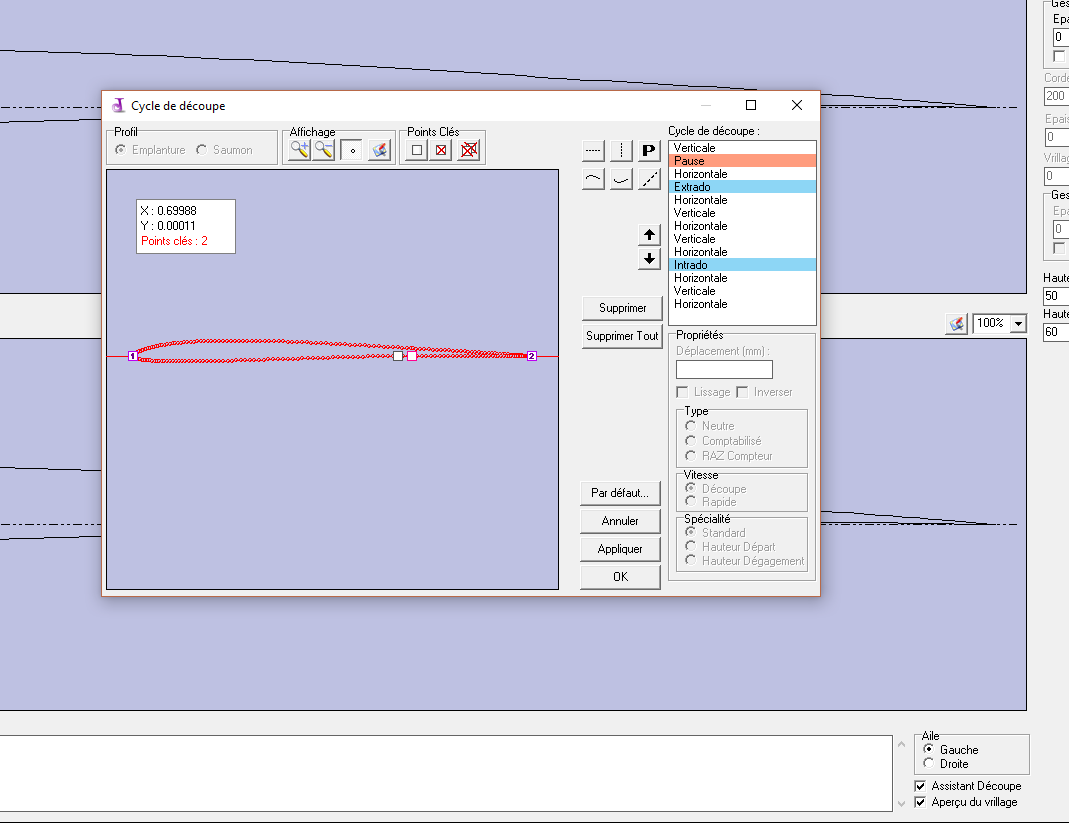Toggle the point display button in Affichage
This screenshot has width=1069, height=838.
pyautogui.click(x=351, y=150)
